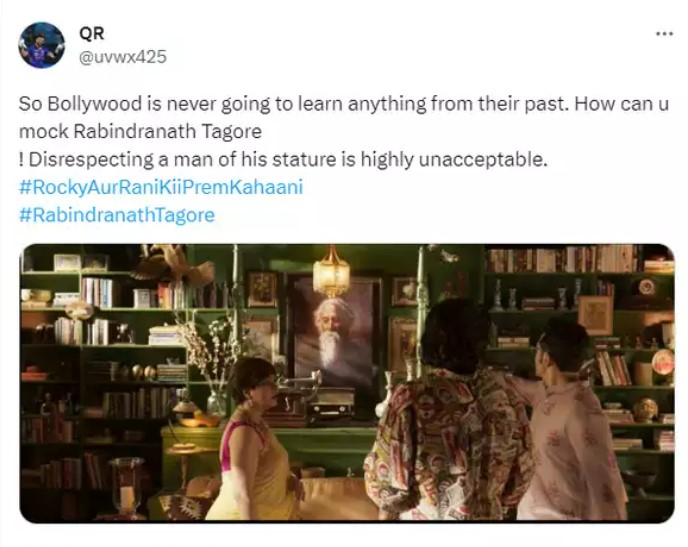Click the QR profile avatar picture

click(x=42, y=45)
